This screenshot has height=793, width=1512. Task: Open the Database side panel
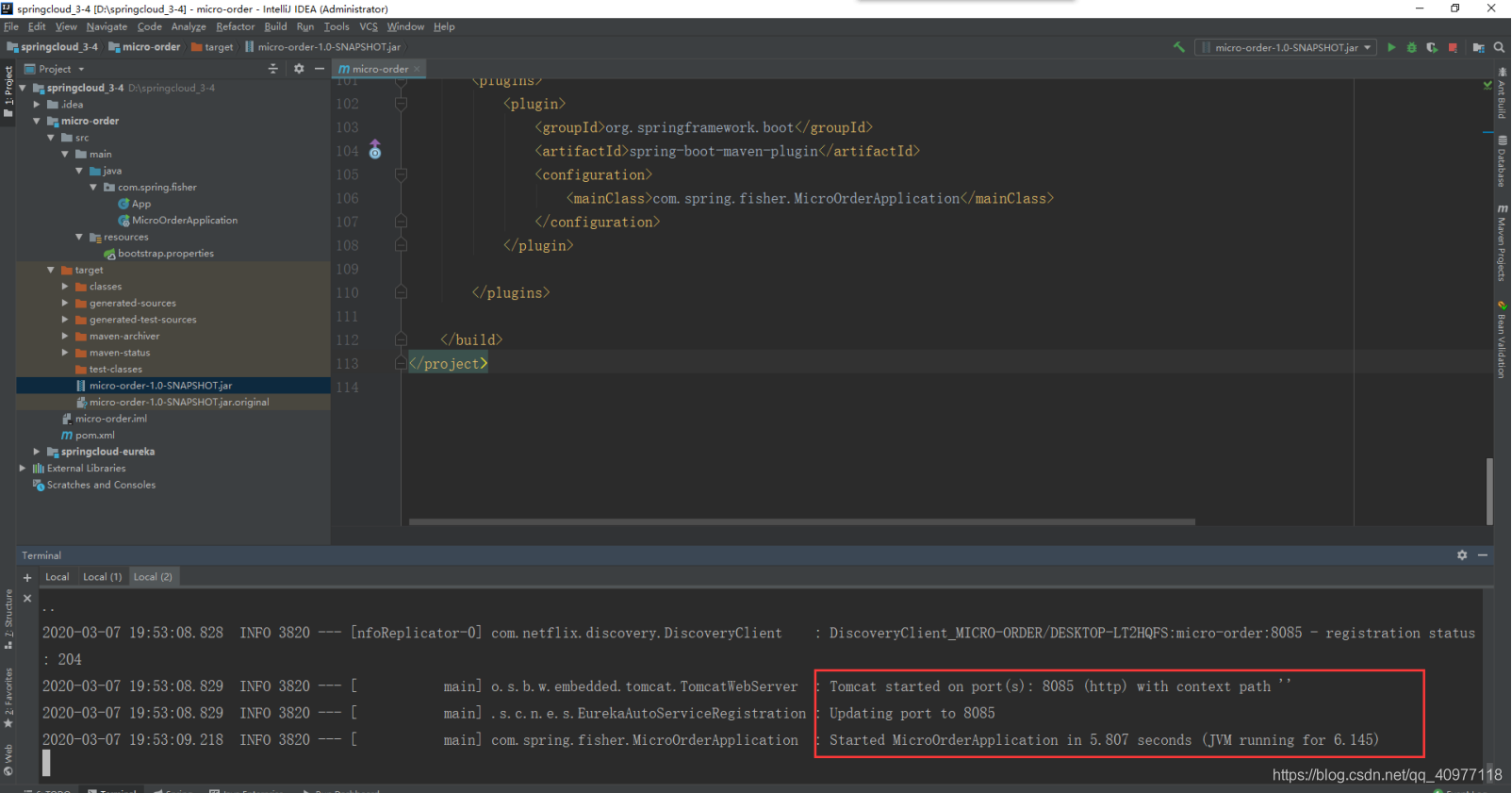click(1502, 161)
